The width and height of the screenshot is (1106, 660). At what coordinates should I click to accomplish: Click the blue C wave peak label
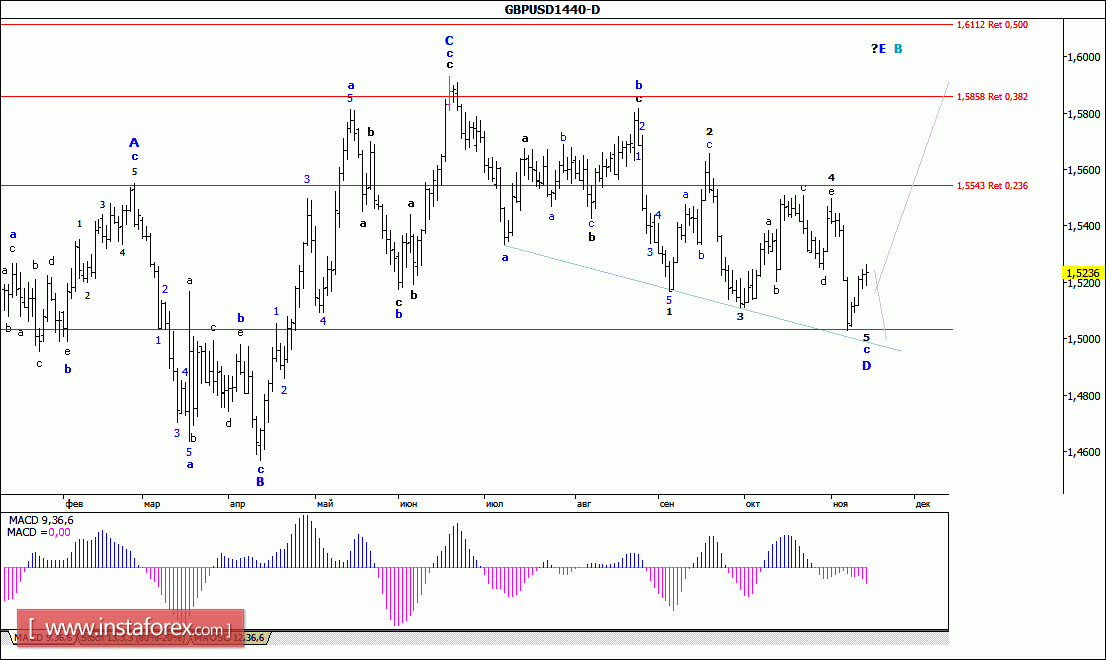(449, 40)
